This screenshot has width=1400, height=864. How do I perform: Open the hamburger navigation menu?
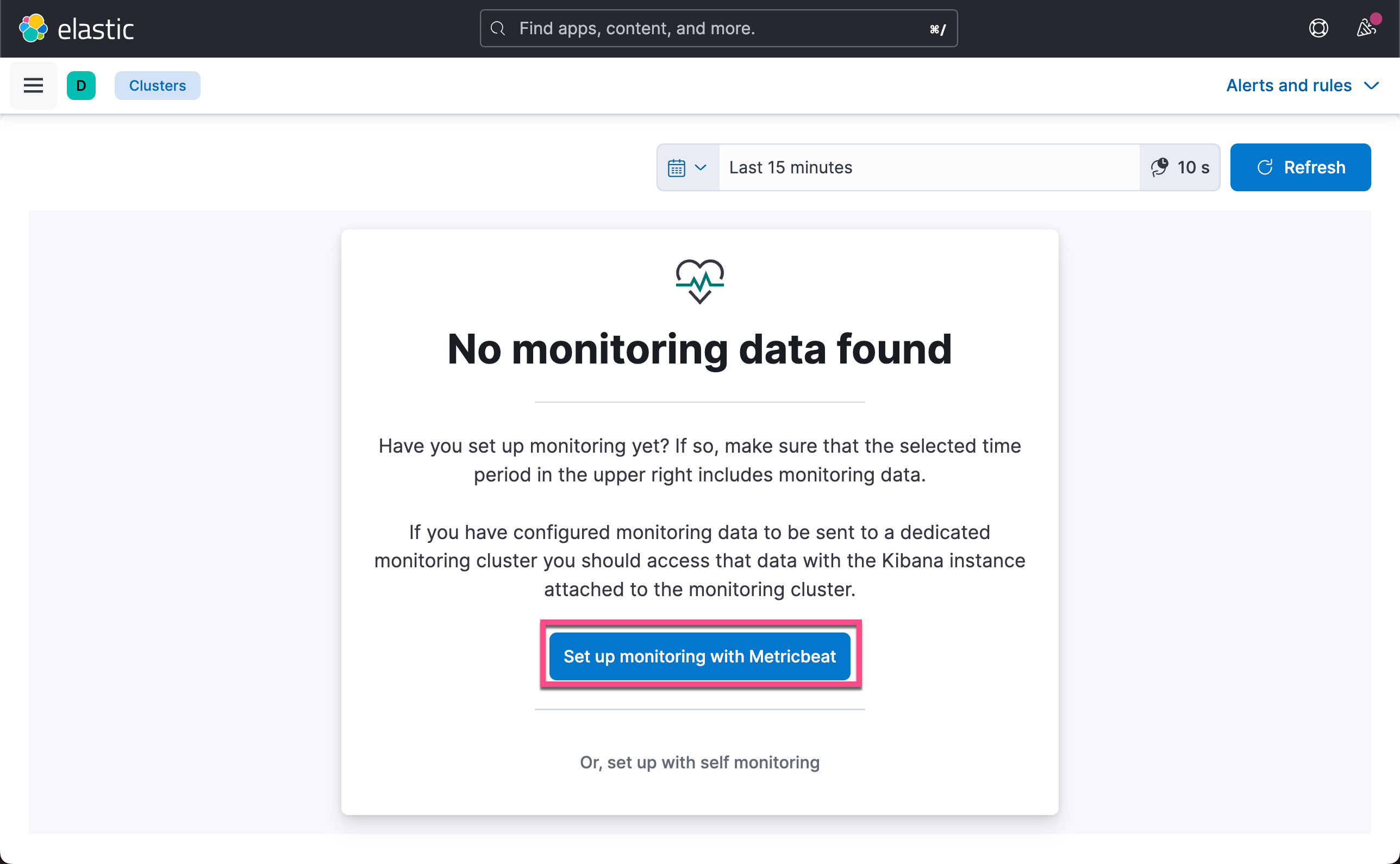33,86
